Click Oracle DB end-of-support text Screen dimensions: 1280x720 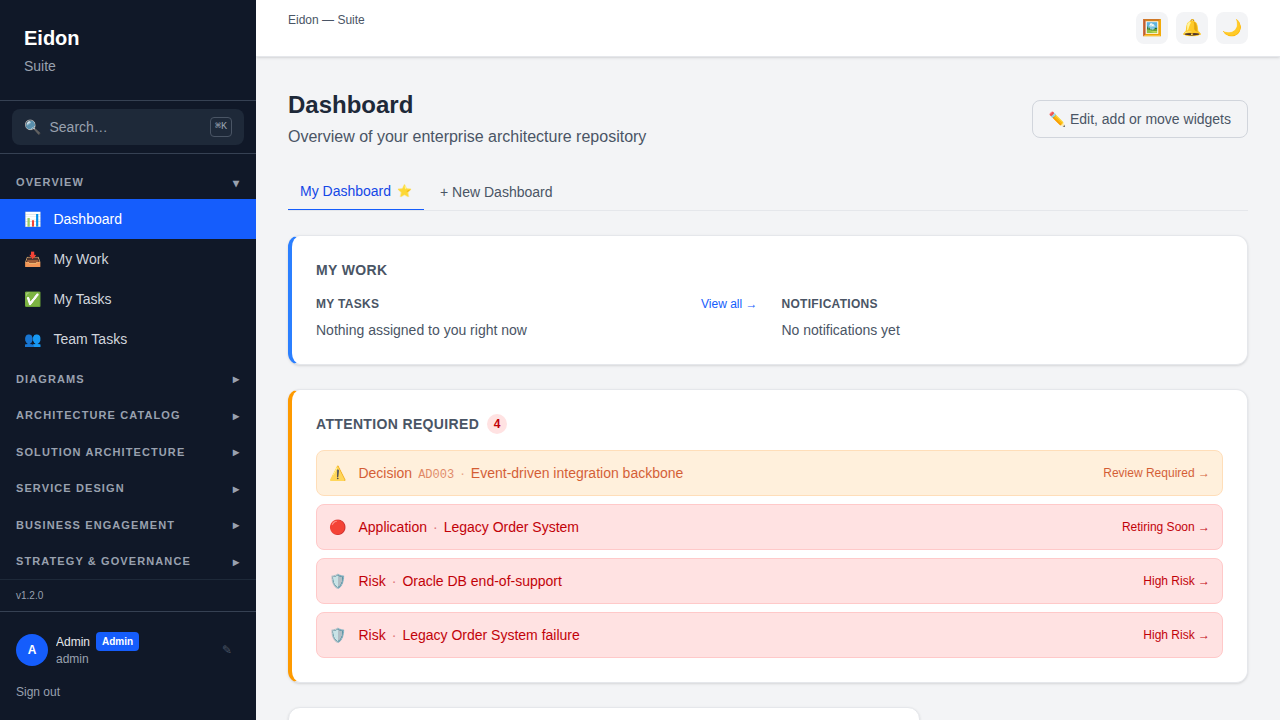[482, 581]
